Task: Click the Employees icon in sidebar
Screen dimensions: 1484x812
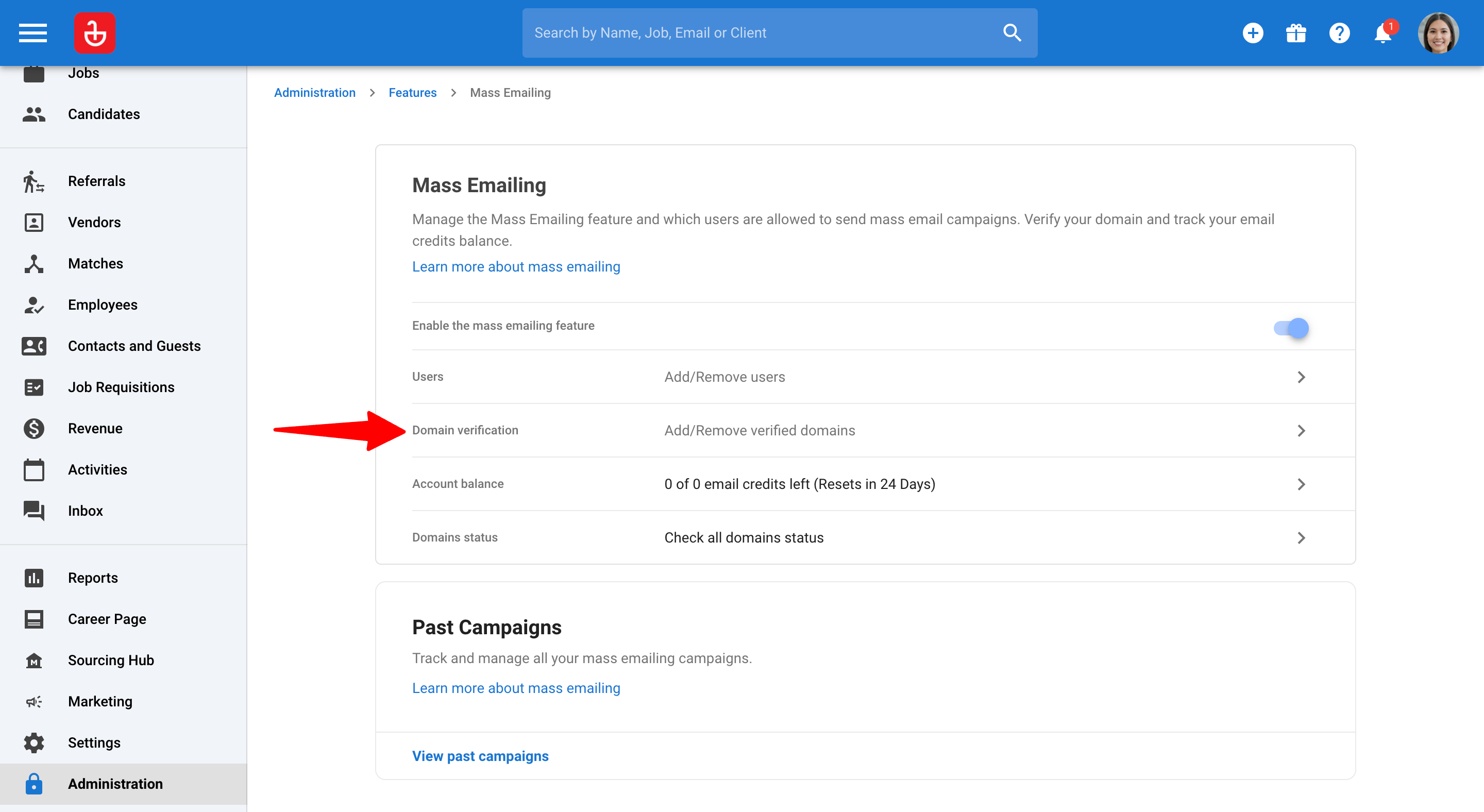Action: point(34,304)
